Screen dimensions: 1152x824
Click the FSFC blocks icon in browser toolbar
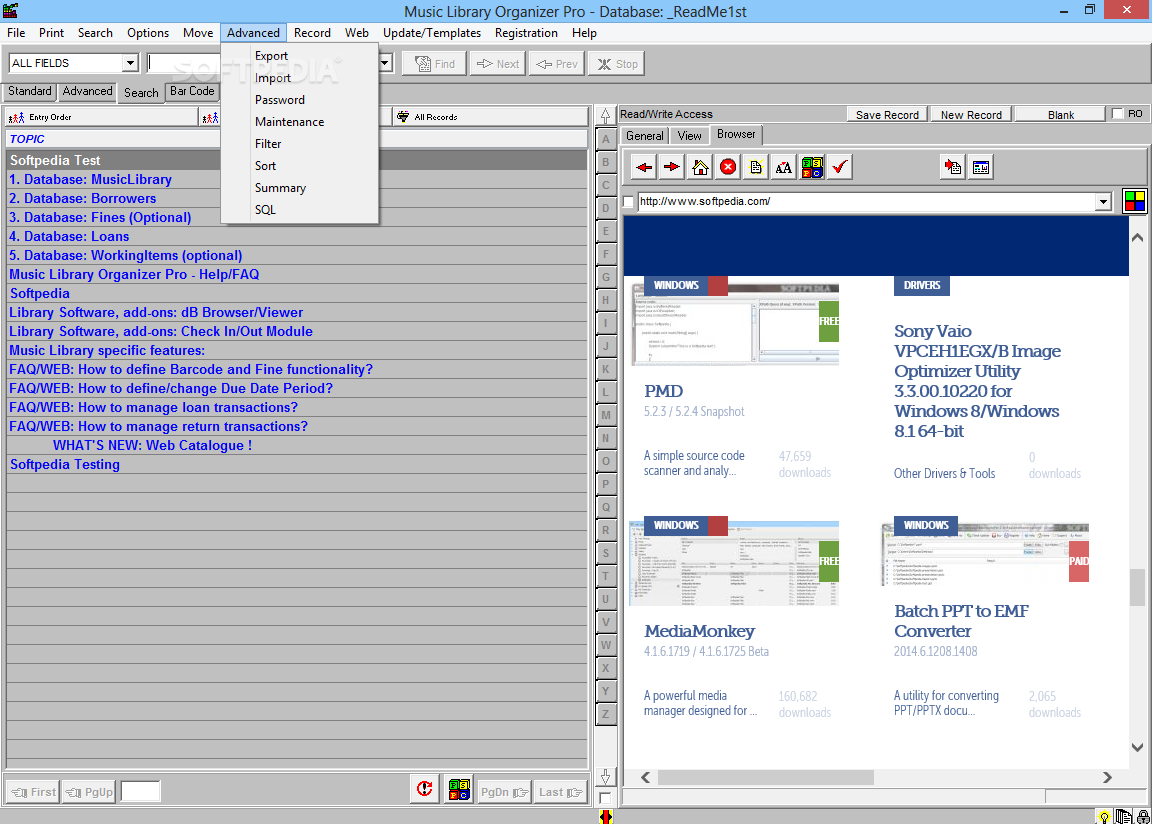[812, 167]
